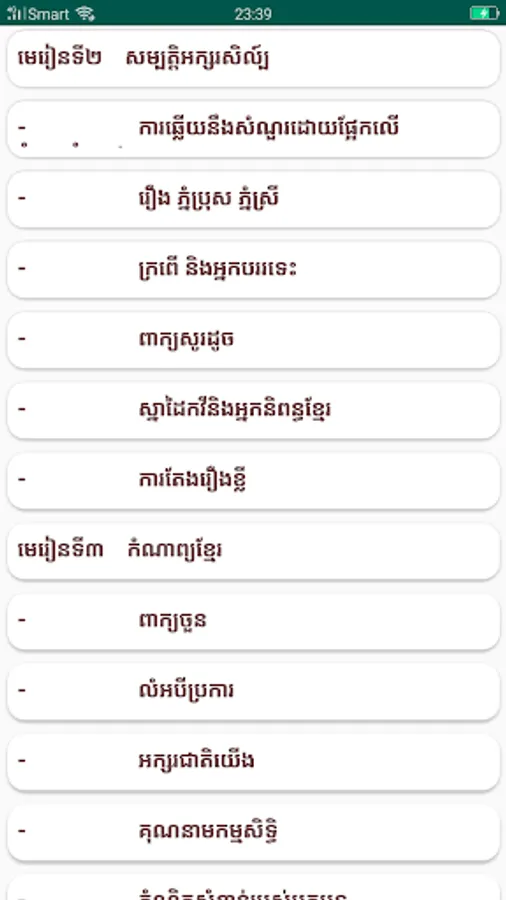
Task: Open item ក្រពើ និងអ្នកបររទេះ
Action: [x=253, y=270]
